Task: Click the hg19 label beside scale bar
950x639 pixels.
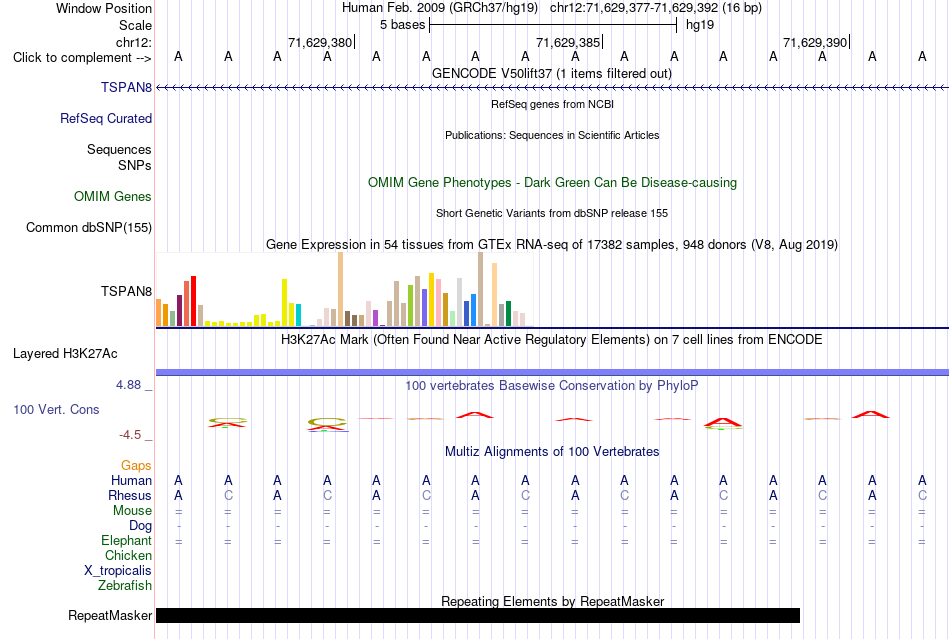Action: point(700,25)
